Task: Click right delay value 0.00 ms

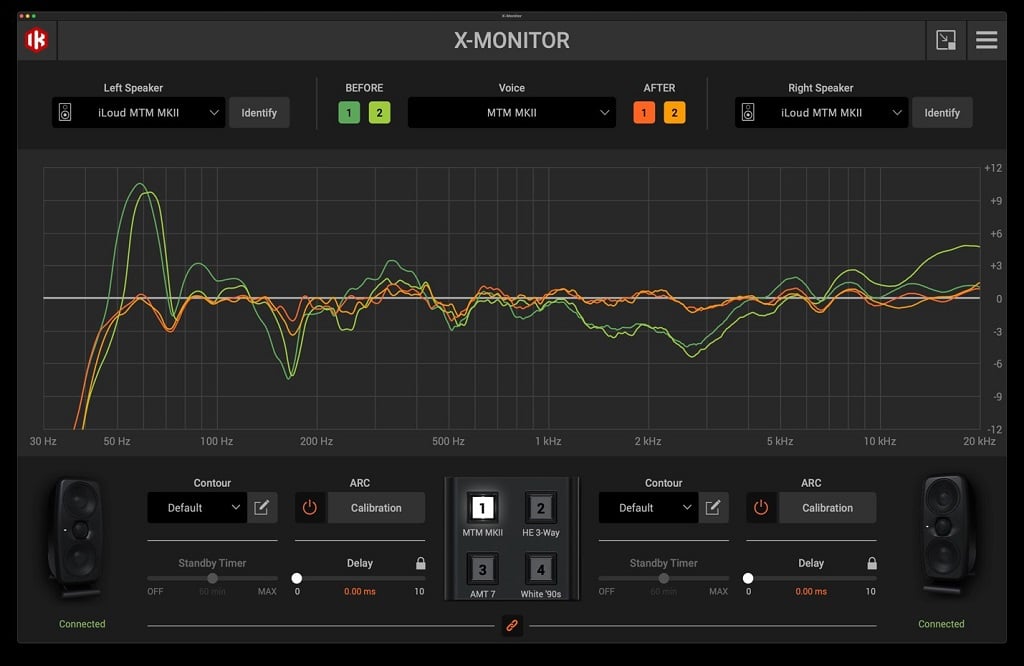Action: point(811,592)
